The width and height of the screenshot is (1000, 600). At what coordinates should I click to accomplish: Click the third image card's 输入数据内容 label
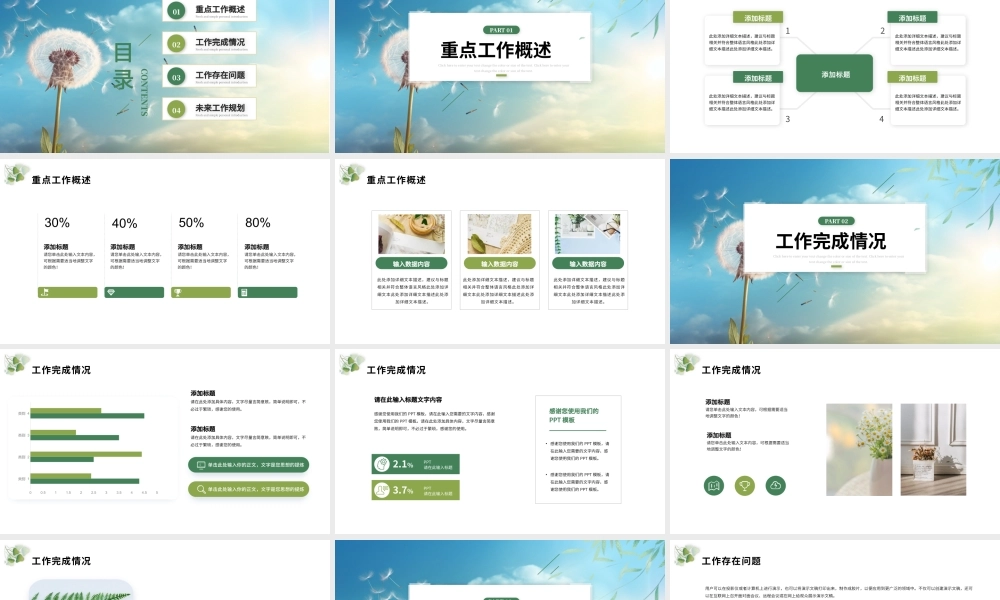588,263
